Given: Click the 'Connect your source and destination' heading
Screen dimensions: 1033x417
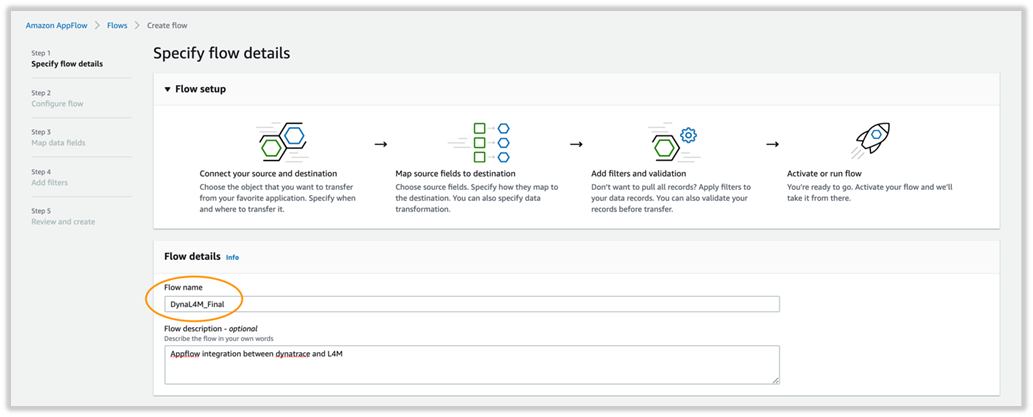Looking at the screenshot, I should (268, 174).
